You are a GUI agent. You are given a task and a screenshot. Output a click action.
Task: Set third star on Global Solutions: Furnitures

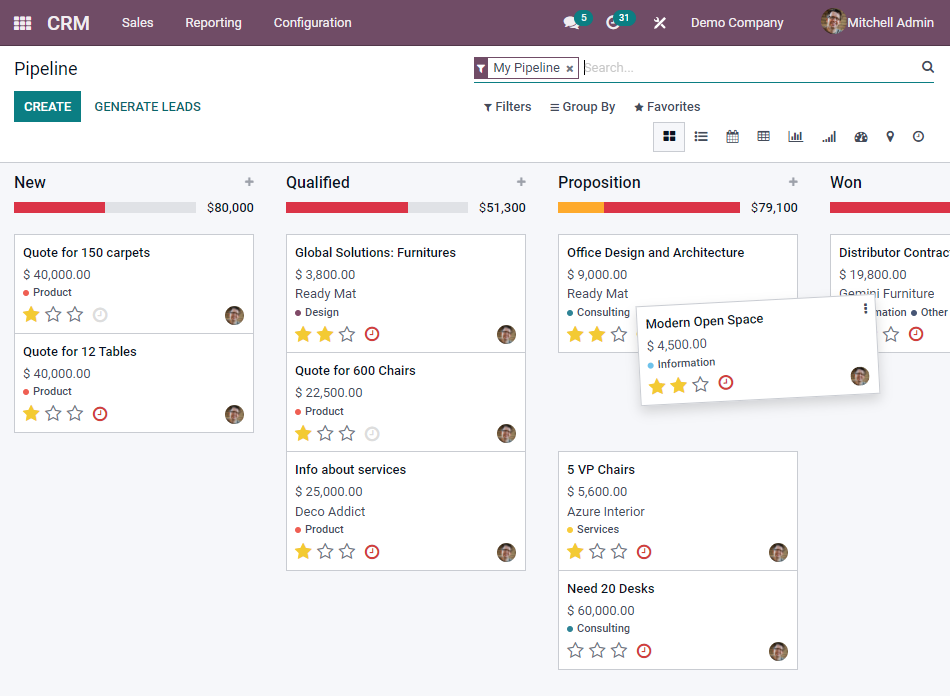tap(347, 334)
